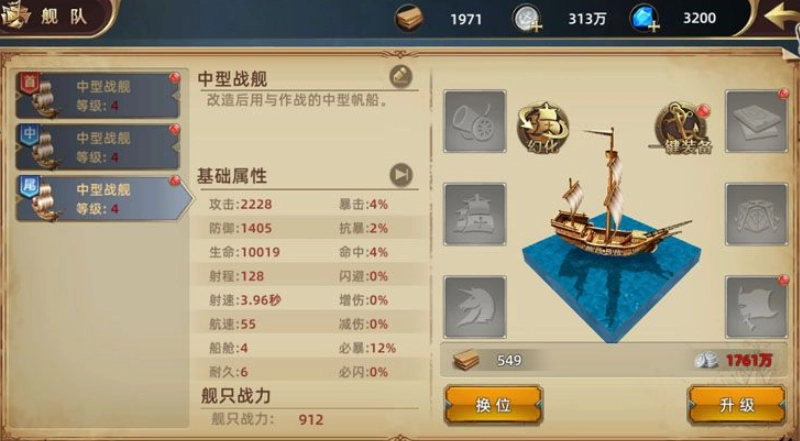The image size is (800, 441).
Task: Open the sail ship equipment slot
Action: (474, 214)
